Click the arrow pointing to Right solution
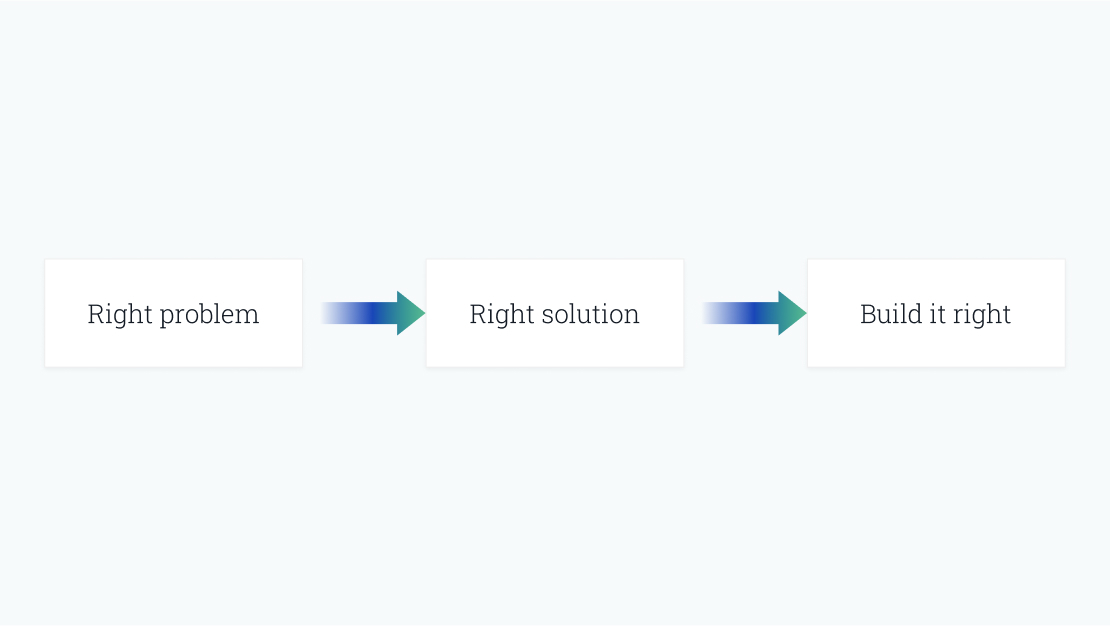The image size is (1110, 626). (373, 313)
